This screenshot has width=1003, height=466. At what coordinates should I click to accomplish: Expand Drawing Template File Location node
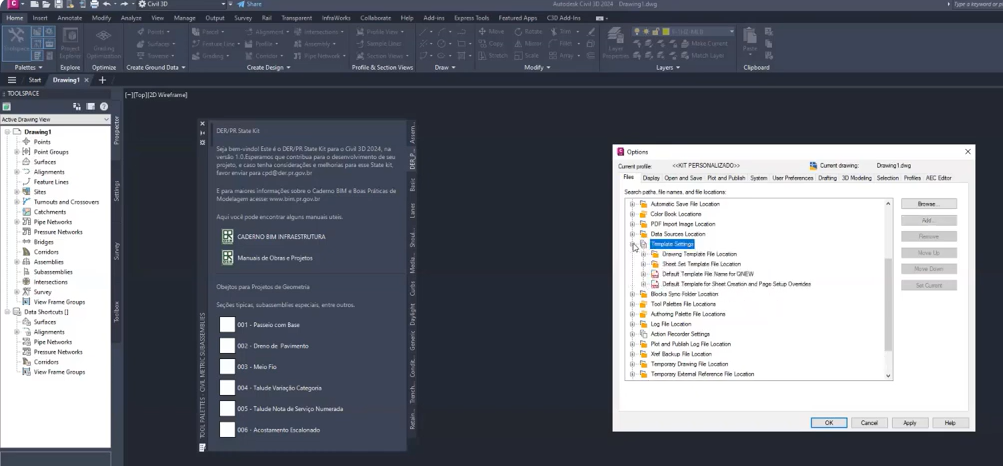tap(644, 254)
